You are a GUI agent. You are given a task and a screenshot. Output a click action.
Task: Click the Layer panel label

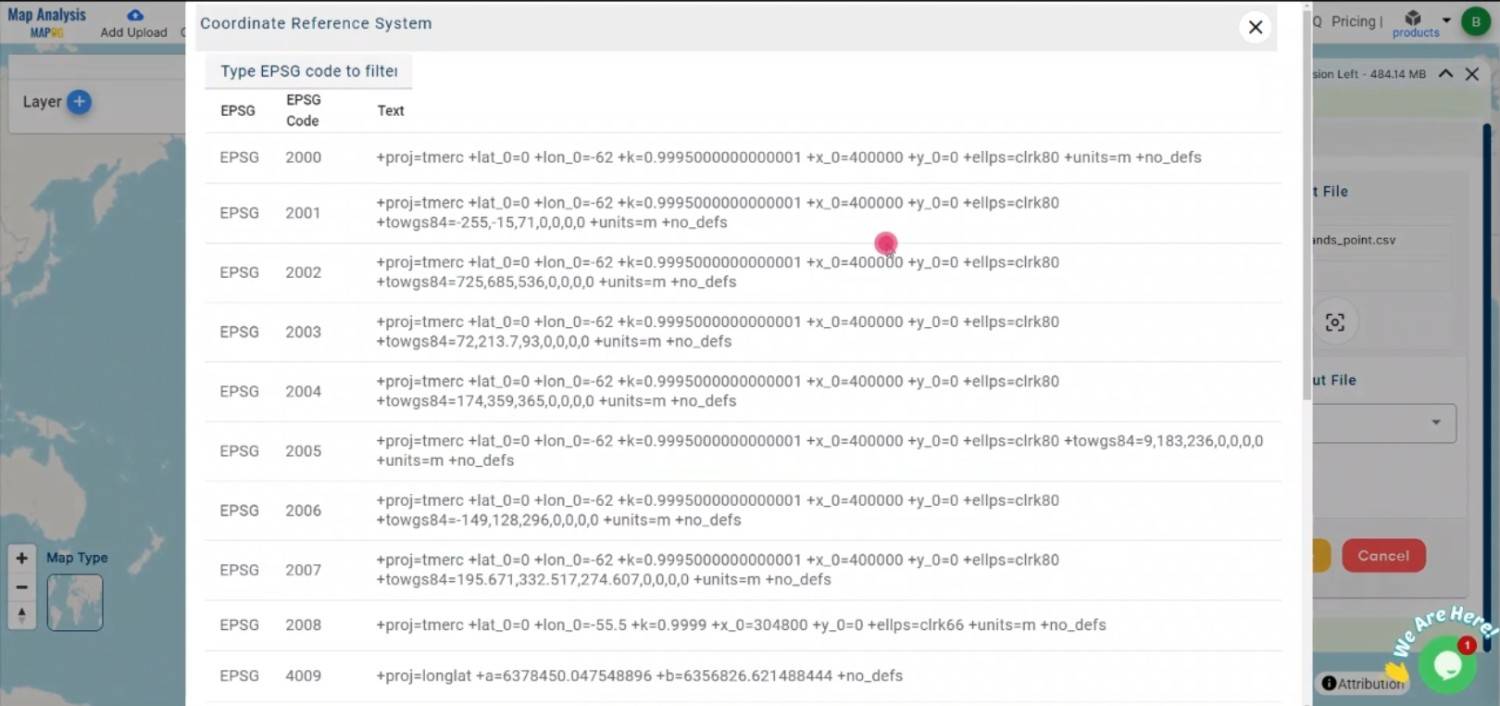click(42, 102)
